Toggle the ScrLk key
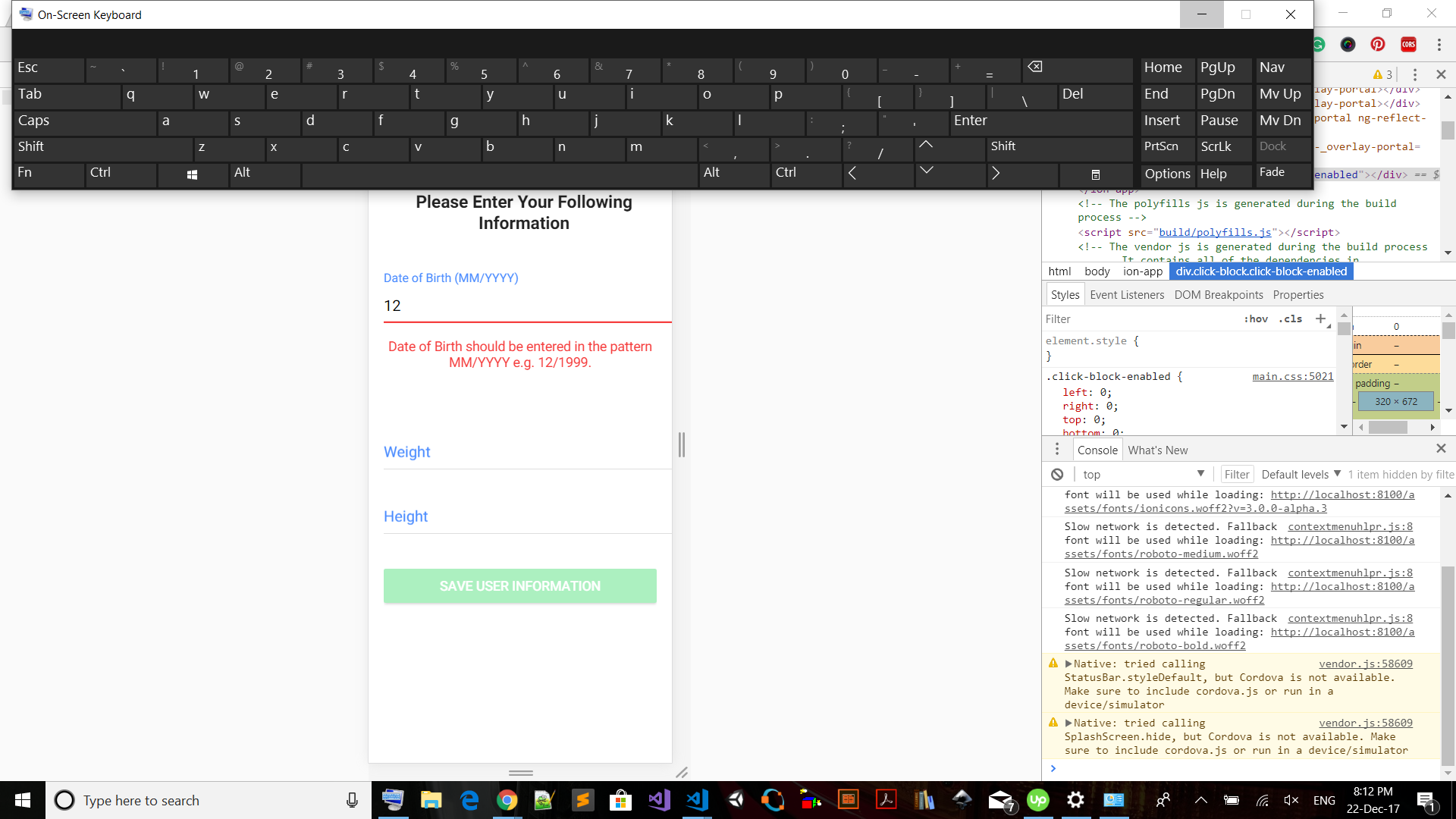This screenshot has width=1456, height=819. (1225, 148)
